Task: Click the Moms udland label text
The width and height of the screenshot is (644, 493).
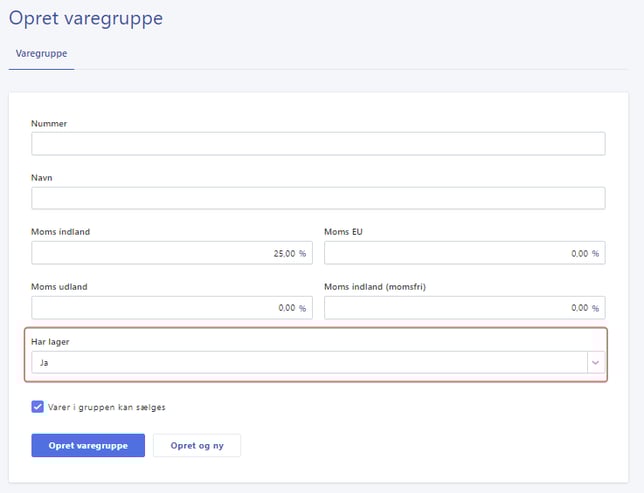Action: [x=59, y=287]
